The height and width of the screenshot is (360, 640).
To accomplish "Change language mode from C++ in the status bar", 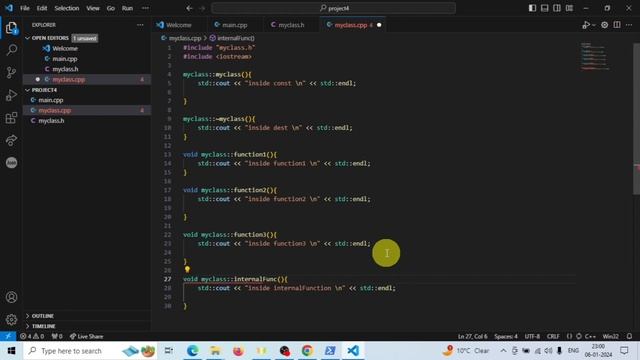I will point(590,336).
